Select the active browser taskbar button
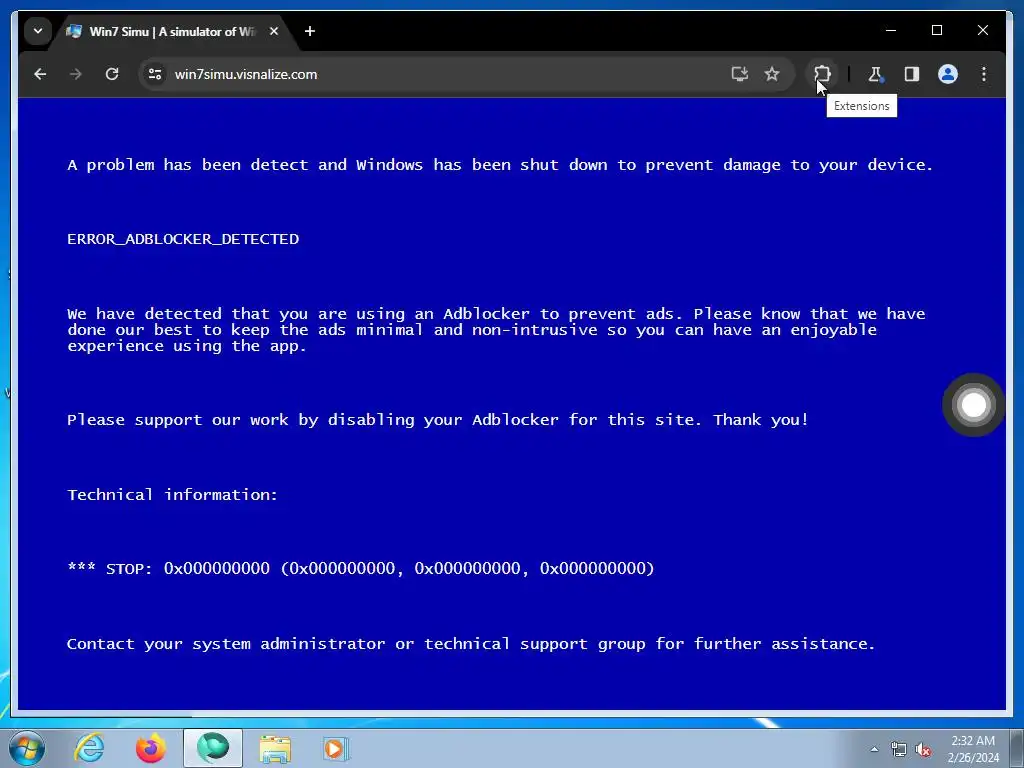Image resolution: width=1024 pixels, height=768 pixels. point(213,748)
